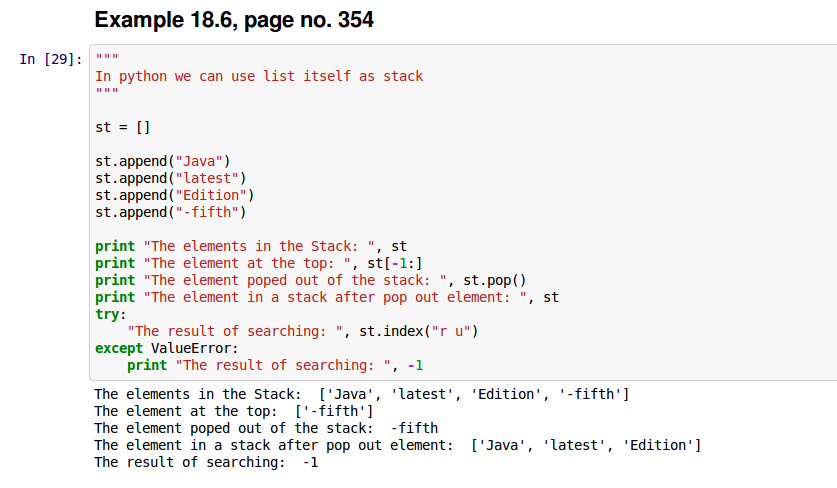Click the green "try" keyword
The height and width of the screenshot is (488, 837).
pos(106,314)
